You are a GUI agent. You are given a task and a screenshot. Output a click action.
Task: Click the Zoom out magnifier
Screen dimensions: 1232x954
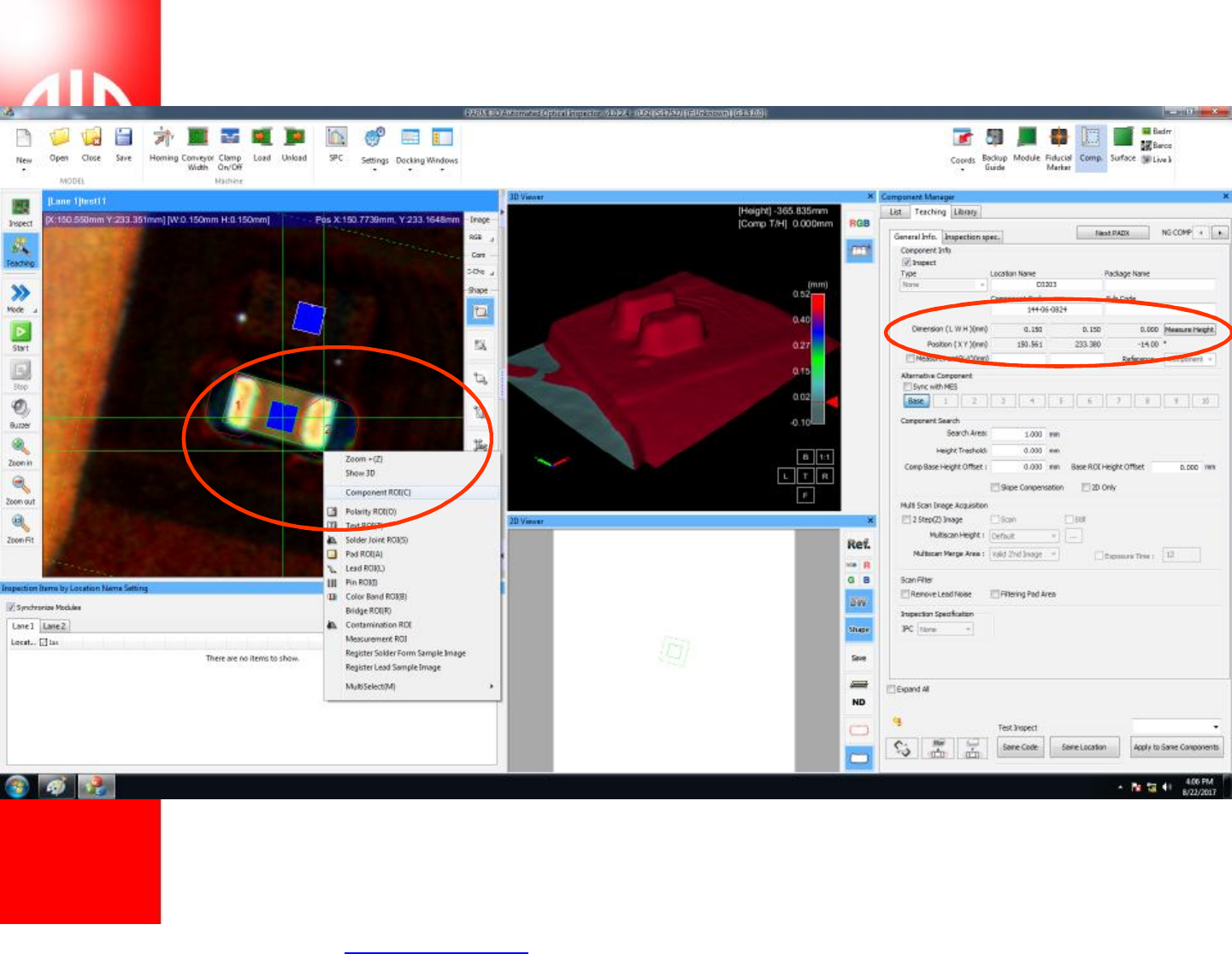pyautogui.click(x=21, y=490)
